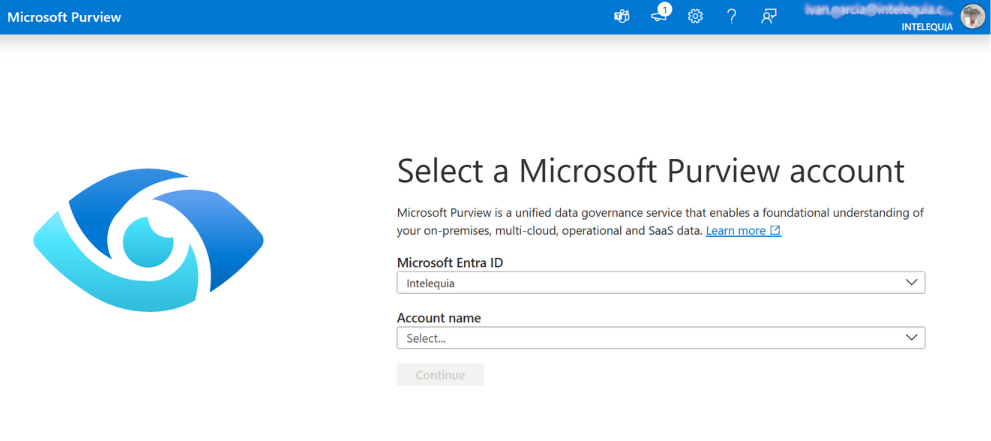This screenshot has height=441, width=991.
Task: Open the user profile avatar
Action: point(973,16)
